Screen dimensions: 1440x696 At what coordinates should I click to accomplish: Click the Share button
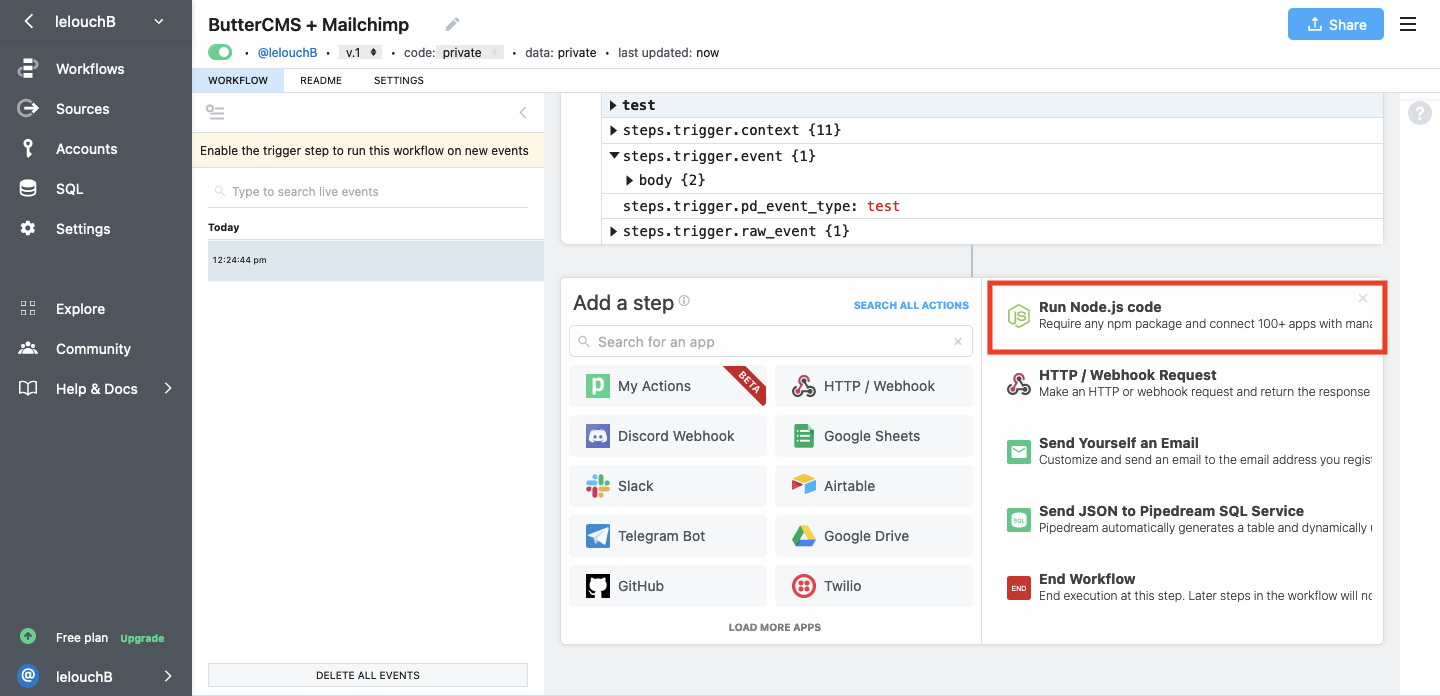(1336, 25)
